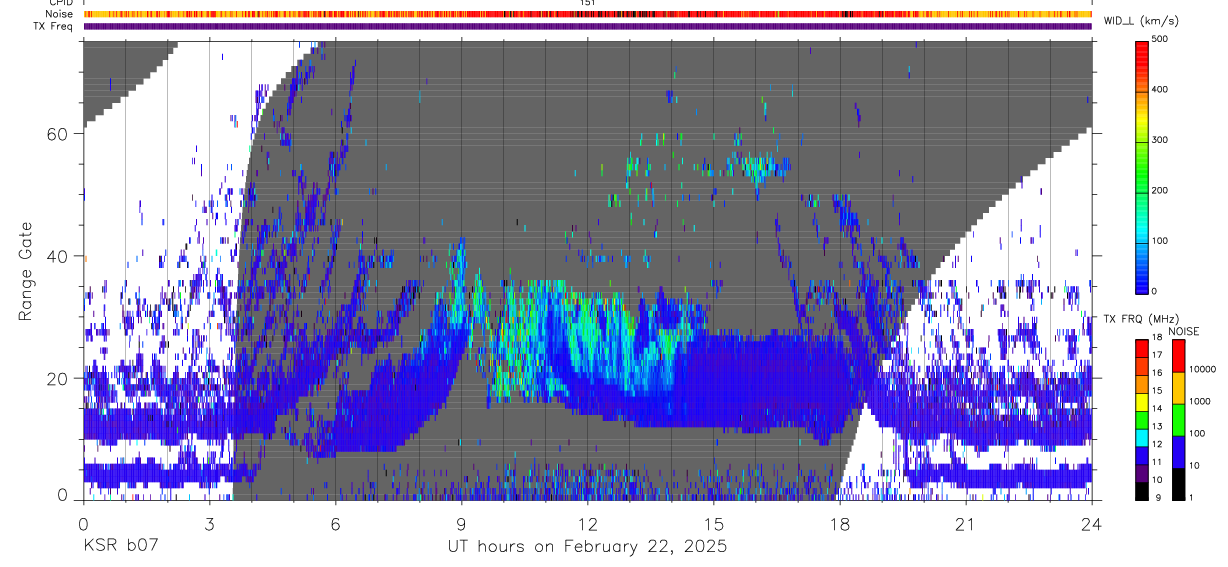Image resolution: width=1228 pixels, height=567 pixels.
Task: Click UT hours axis tick '3'
Action: pyautogui.click(x=209, y=524)
